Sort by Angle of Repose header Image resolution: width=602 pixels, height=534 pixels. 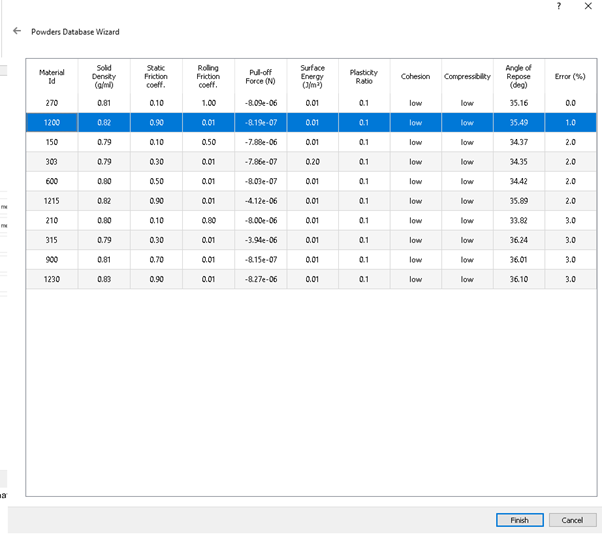[518, 76]
